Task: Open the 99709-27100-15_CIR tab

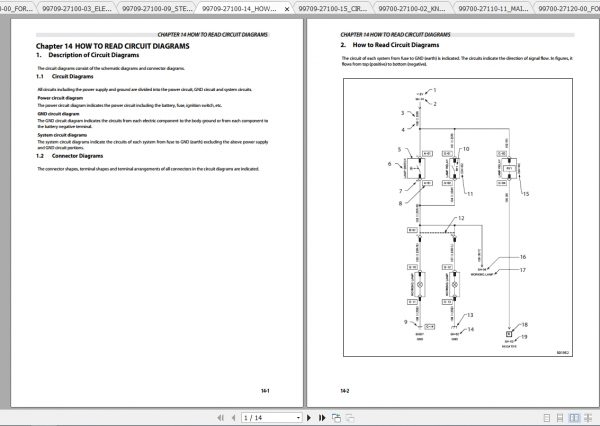Action: click(x=332, y=8)
